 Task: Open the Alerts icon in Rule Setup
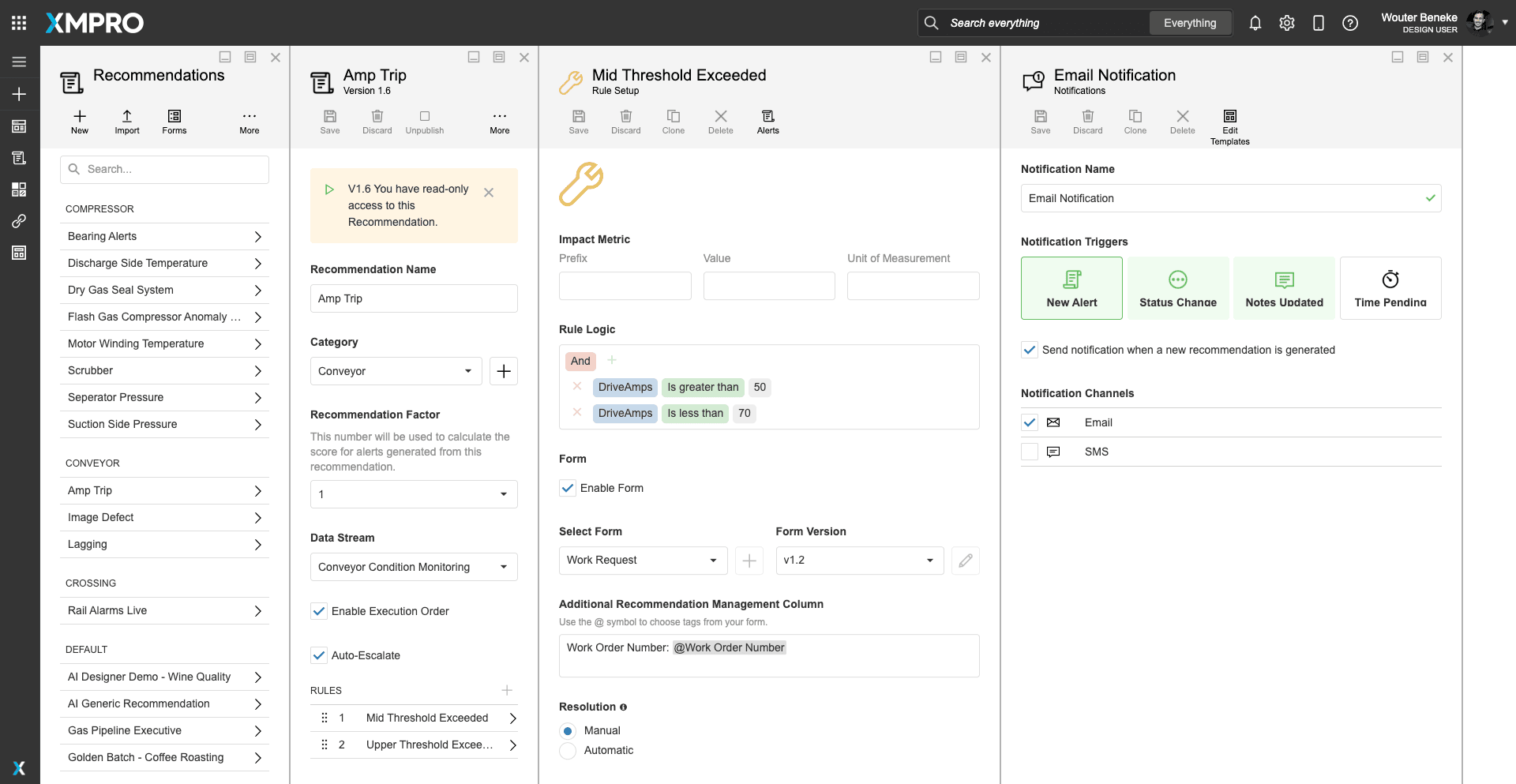coord(767,117)
